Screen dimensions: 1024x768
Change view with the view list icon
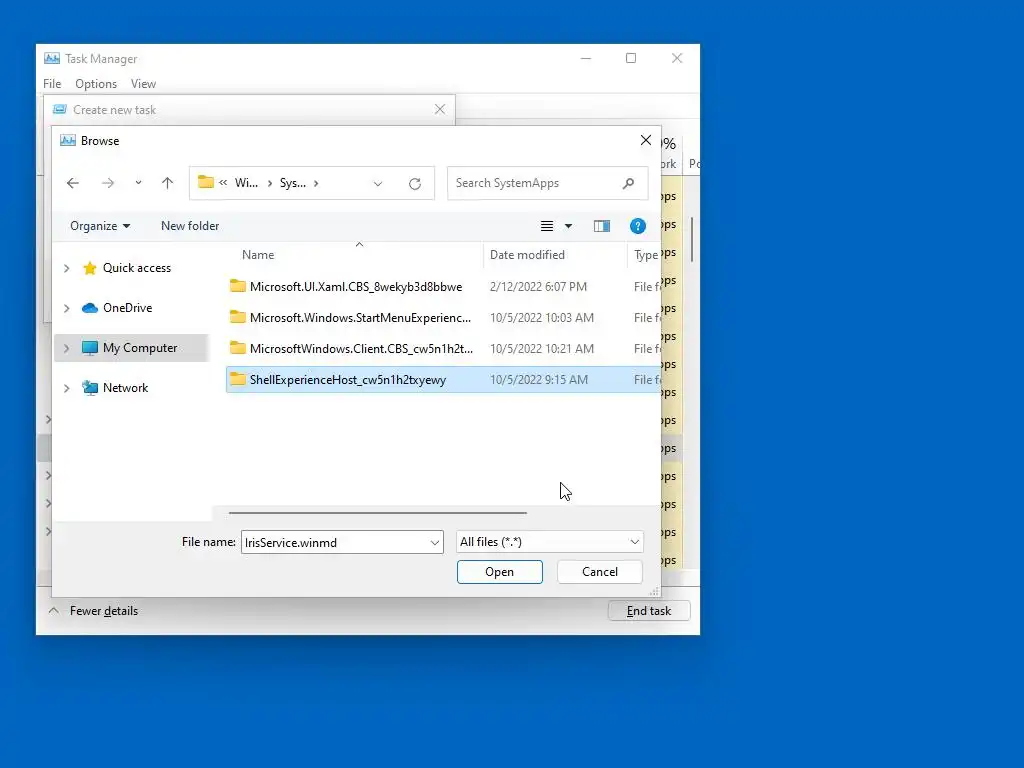click(x=547, y=226)
